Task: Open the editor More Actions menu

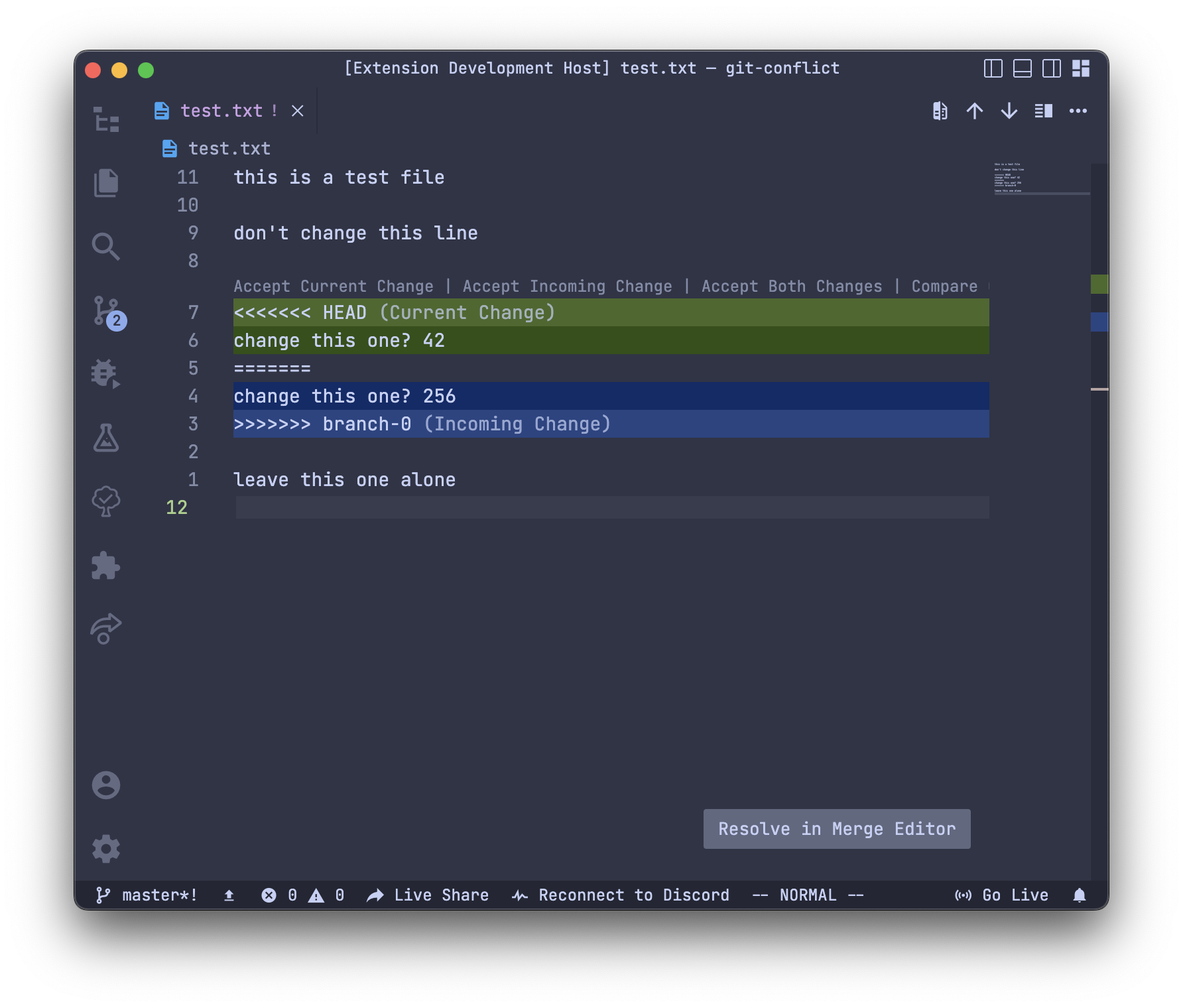Action: 1078,111
